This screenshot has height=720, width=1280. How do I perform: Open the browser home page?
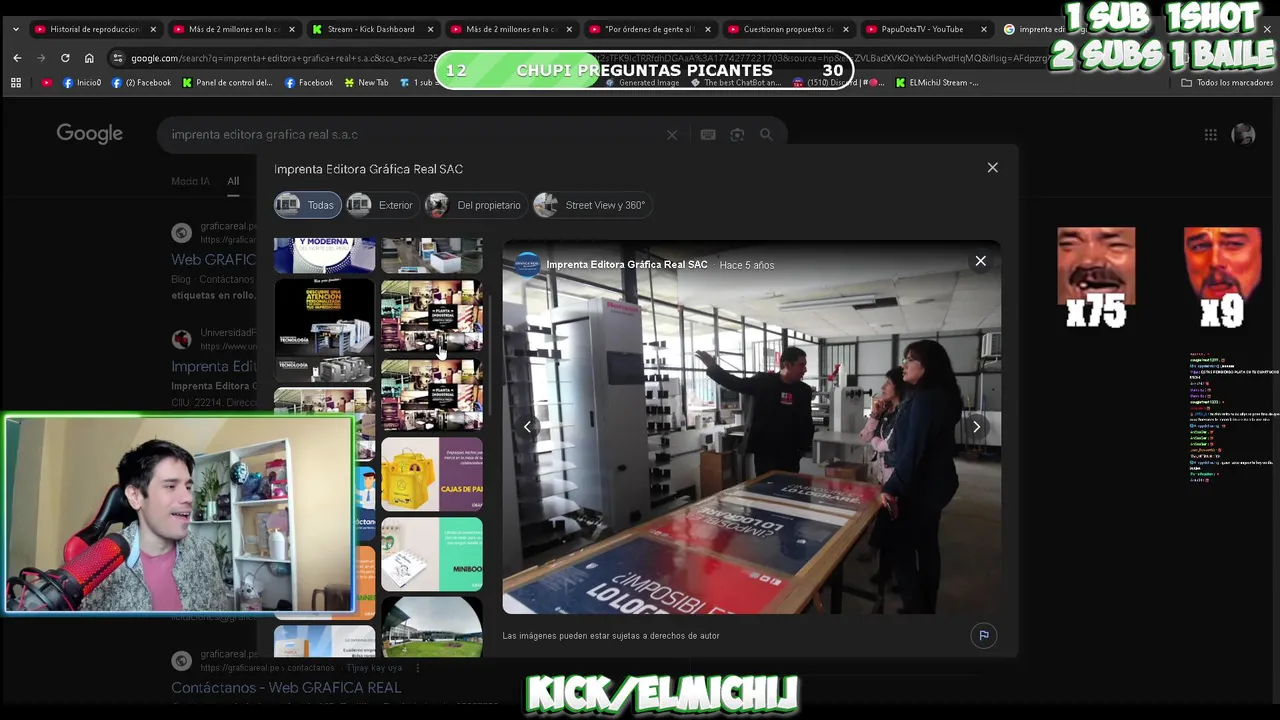pos(89,58)
